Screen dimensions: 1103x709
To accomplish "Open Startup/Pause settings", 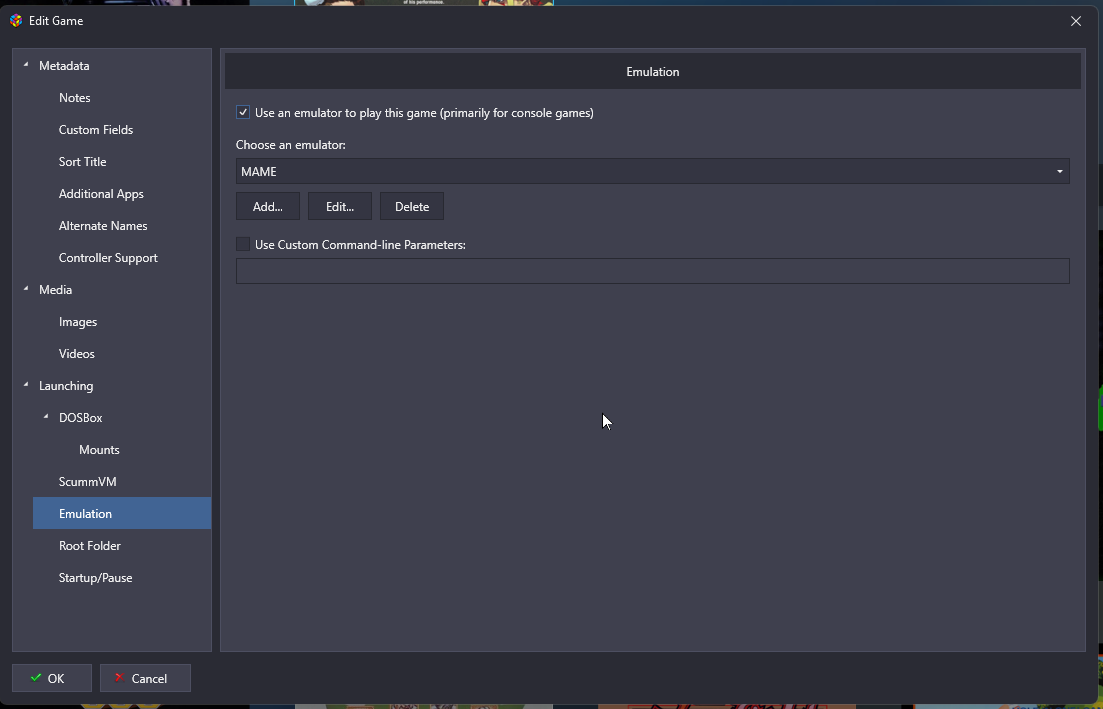I will (x=95, y=578).
